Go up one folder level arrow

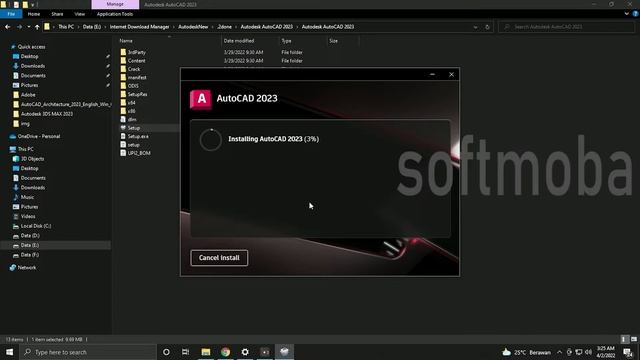[37, 27]
